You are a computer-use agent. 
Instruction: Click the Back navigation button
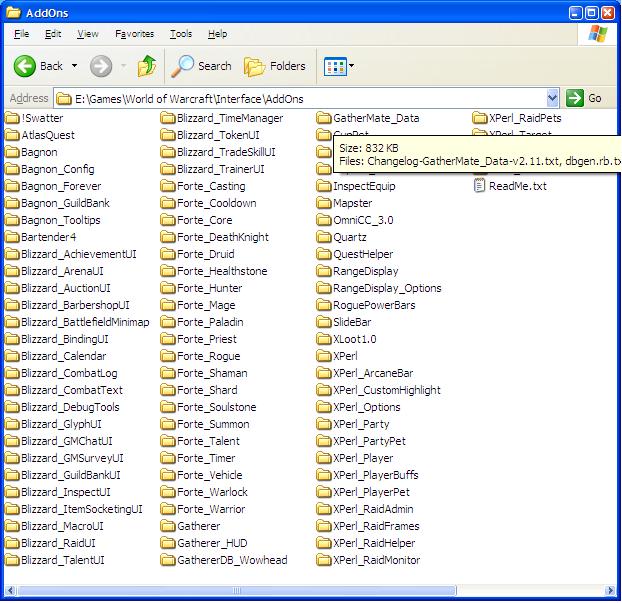[x=38, y=66]
